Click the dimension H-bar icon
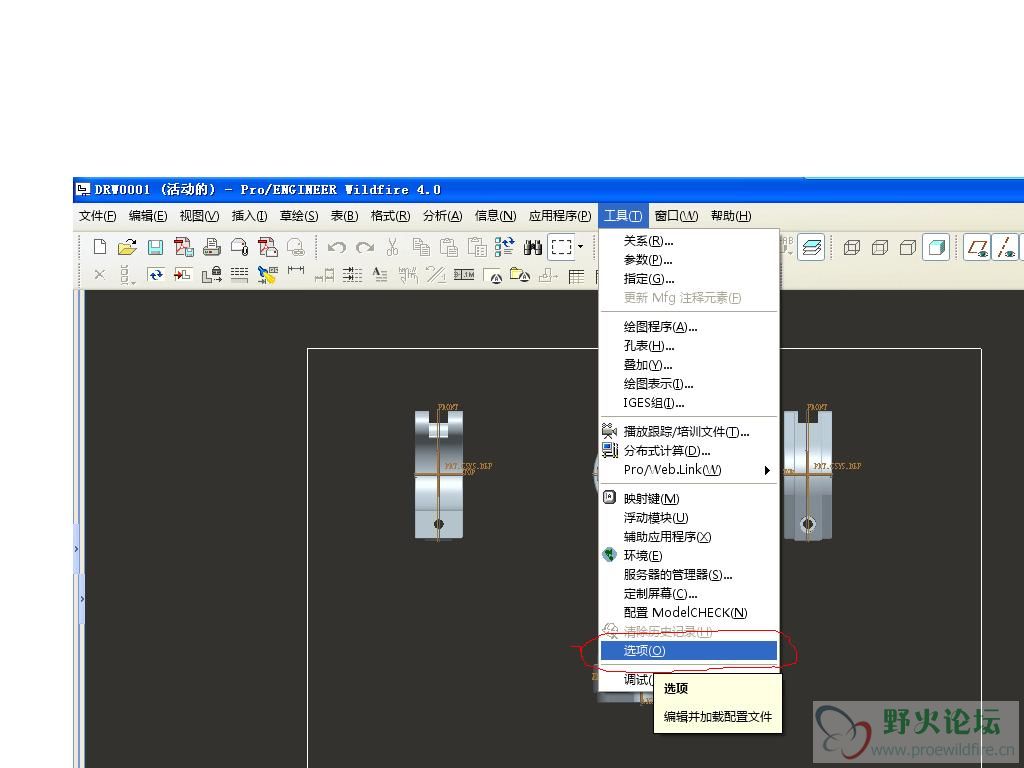This screenshot has width=1024, height=768. click(296, 270)
